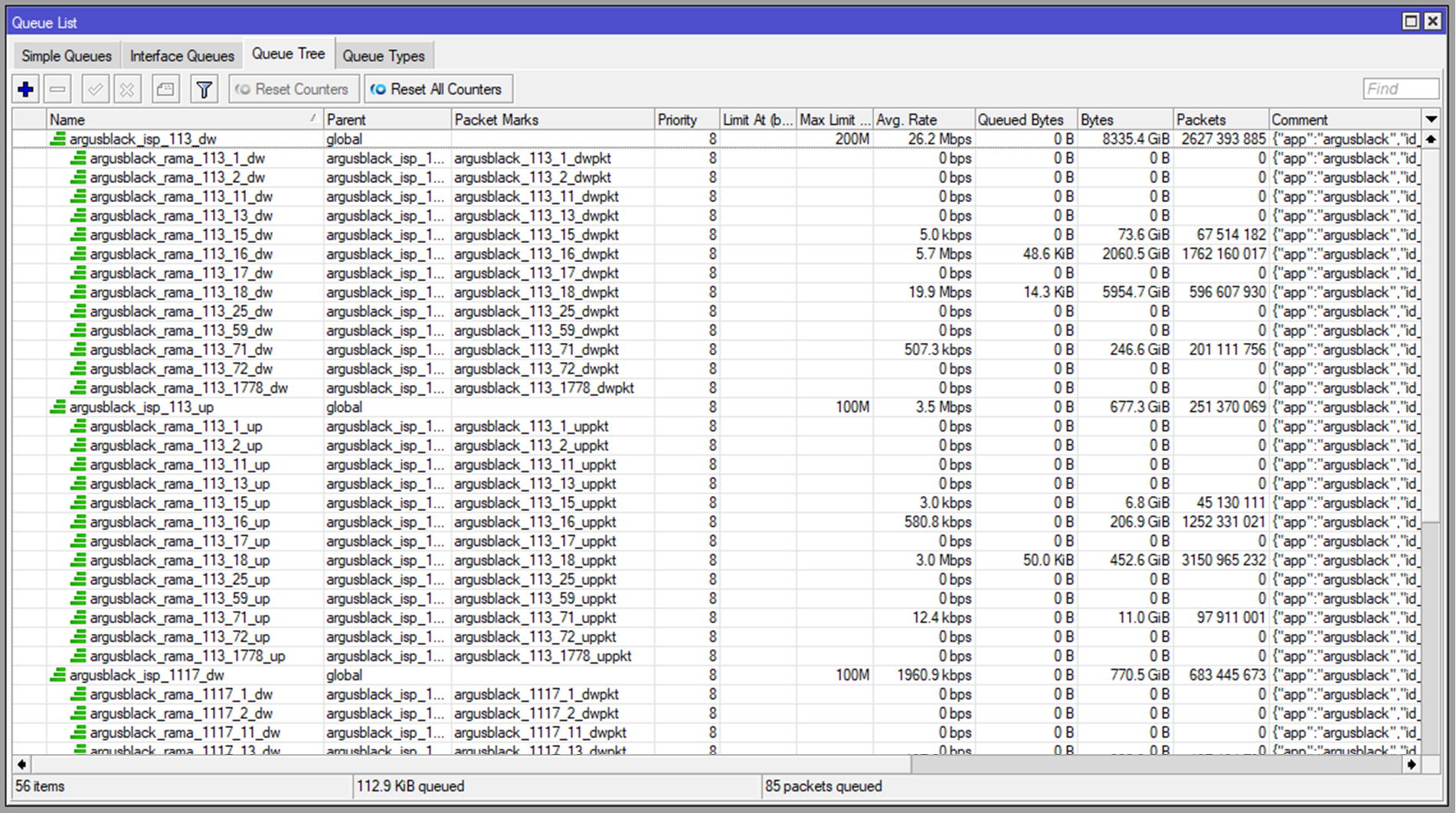Viewport: 1456px width, 813px height.
Task: Click in the Find search field
Action: pos(1400,89)
